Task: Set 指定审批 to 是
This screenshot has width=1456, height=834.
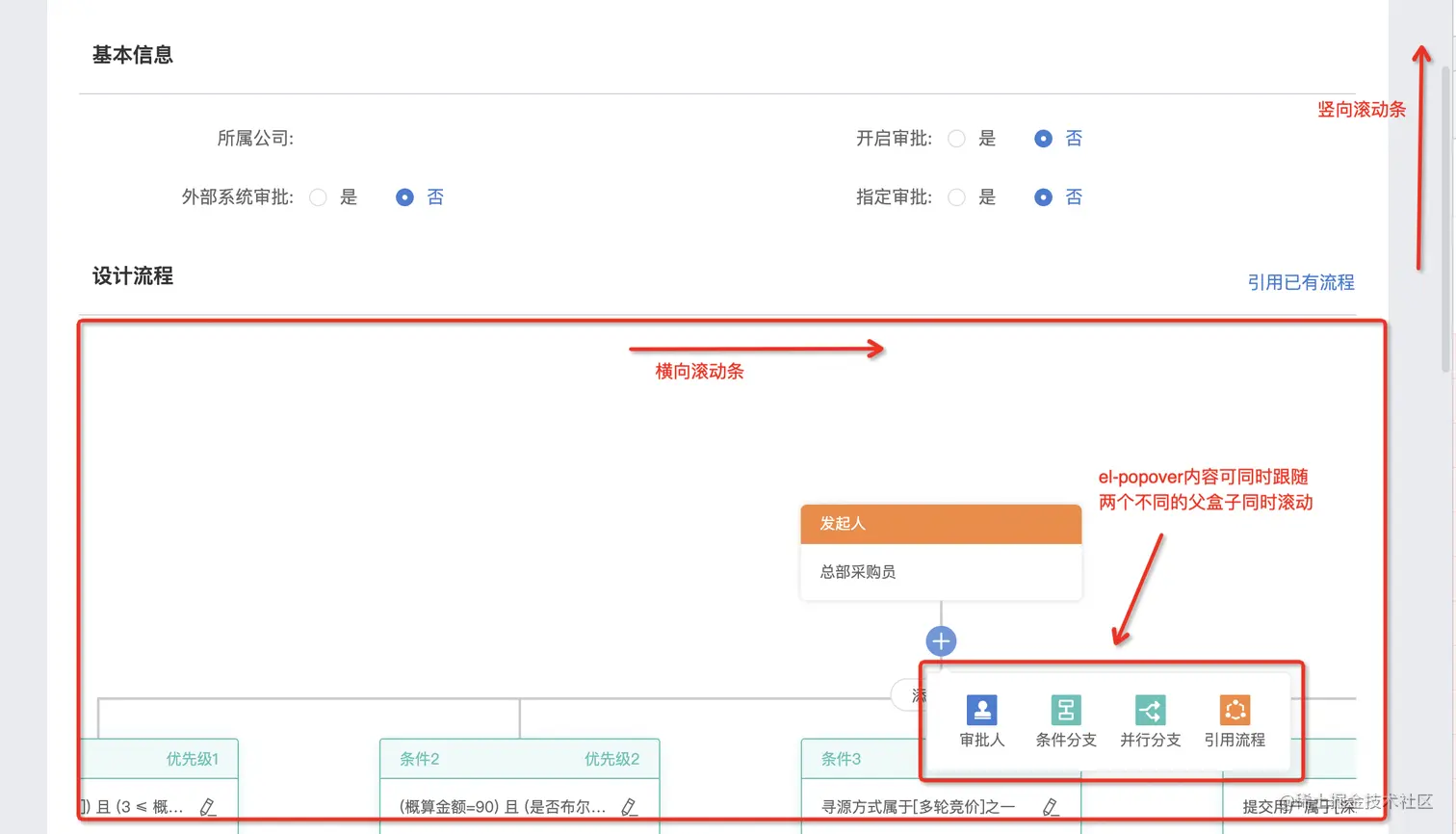Action: tap(956, 197)
